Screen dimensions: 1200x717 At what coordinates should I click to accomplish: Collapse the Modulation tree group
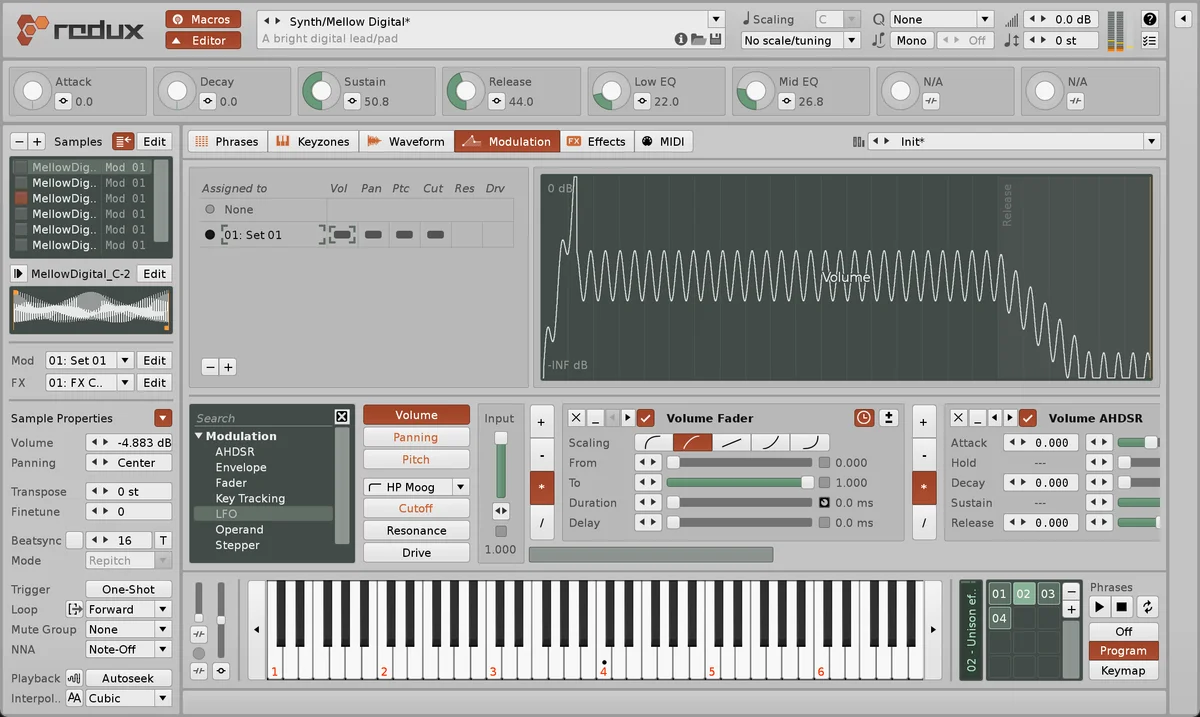[199, 436]
